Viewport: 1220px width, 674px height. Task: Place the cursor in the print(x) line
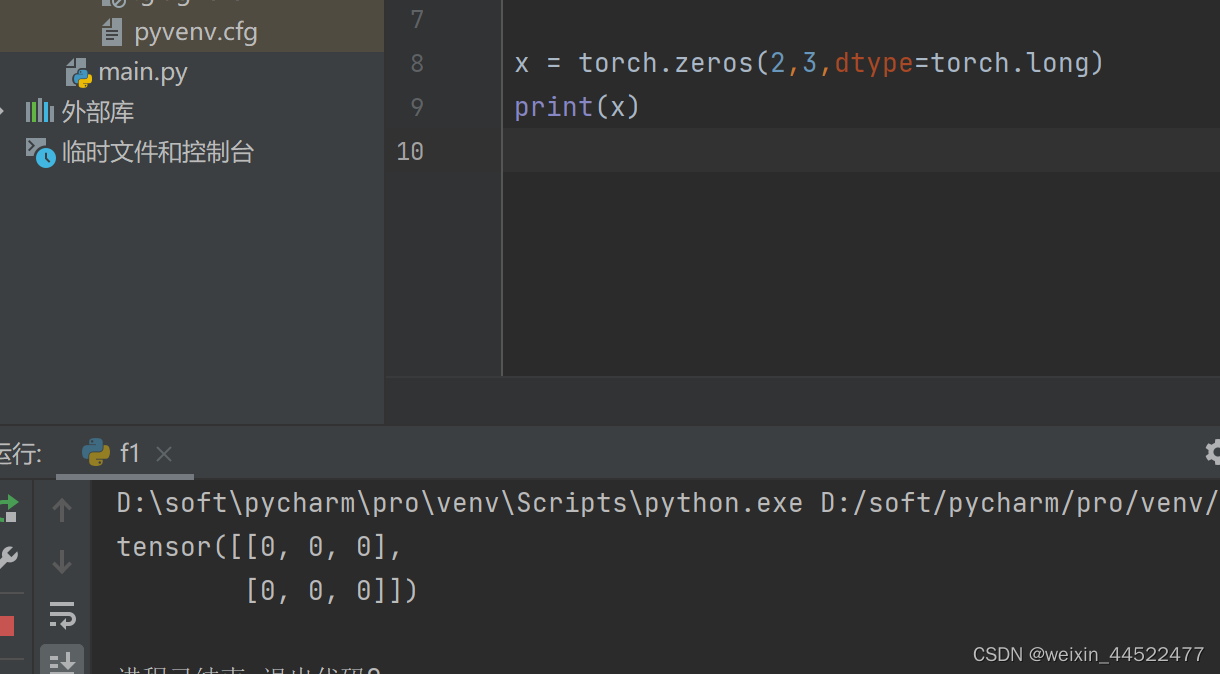[x=577, y=107]
